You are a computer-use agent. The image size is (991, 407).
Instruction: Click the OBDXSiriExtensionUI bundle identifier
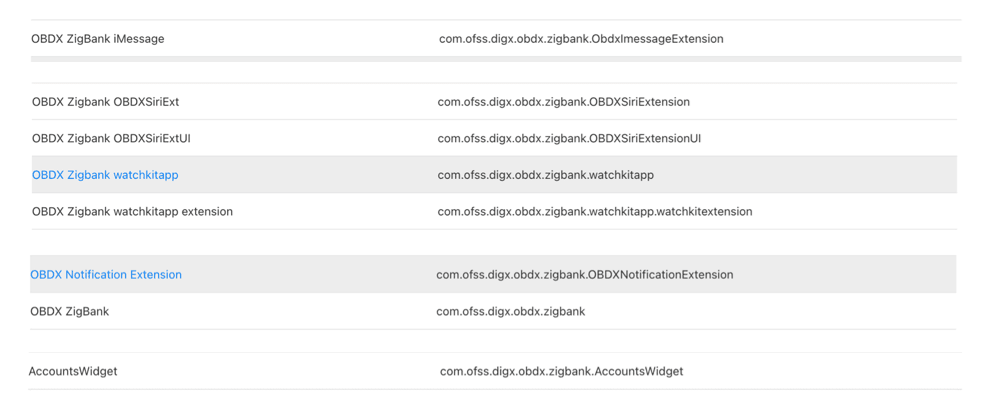point(569,138)
